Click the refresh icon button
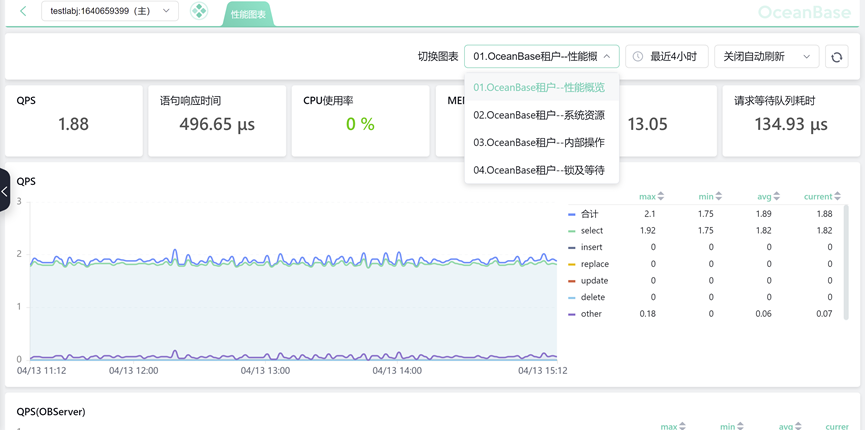Image resolution: width=865 pixels, height=430 pixels. click(x=836, y=56)
